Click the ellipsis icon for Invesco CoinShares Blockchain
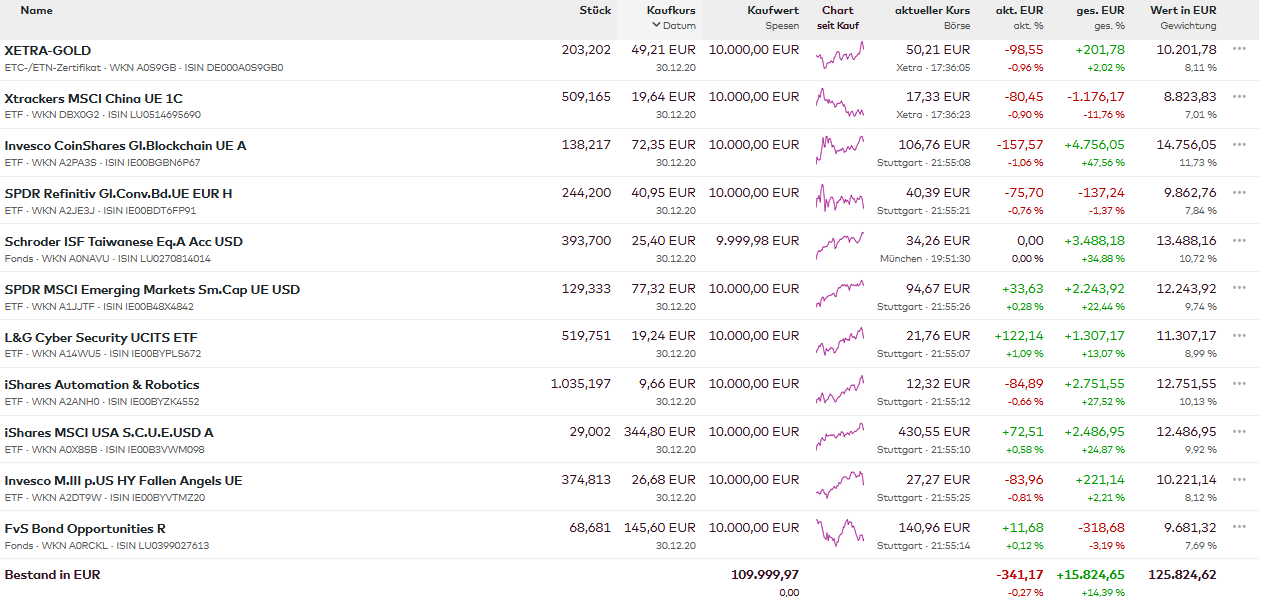The height and width of the screenshot is (602, 1270). pyautogui.click(x=1239, y=144)
